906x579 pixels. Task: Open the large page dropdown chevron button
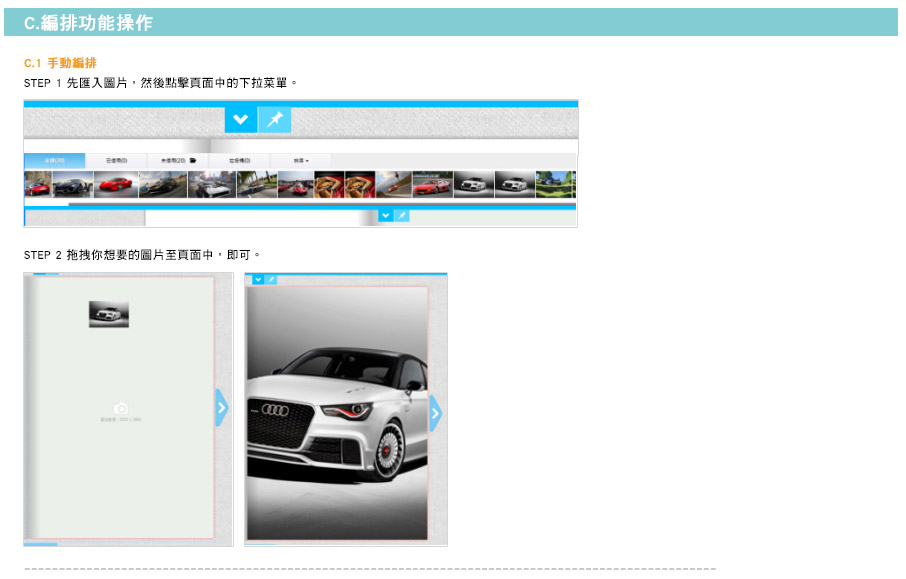pyautogui.click(x=240, y=120)
